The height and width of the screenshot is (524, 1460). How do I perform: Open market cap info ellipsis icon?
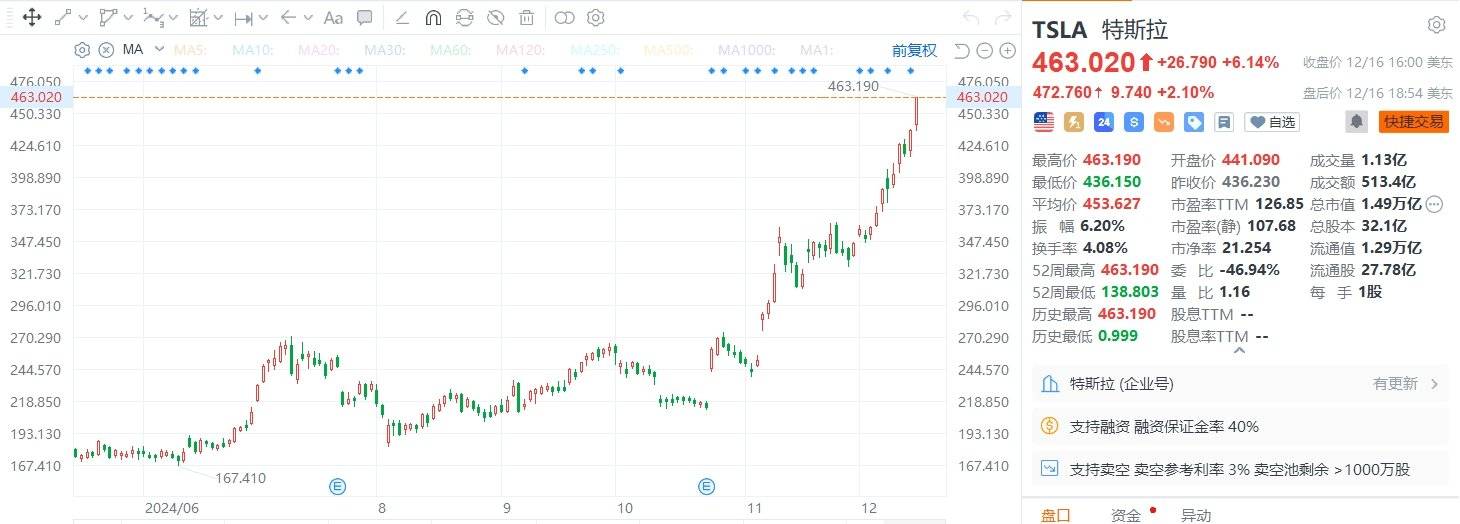point(1435,204)
